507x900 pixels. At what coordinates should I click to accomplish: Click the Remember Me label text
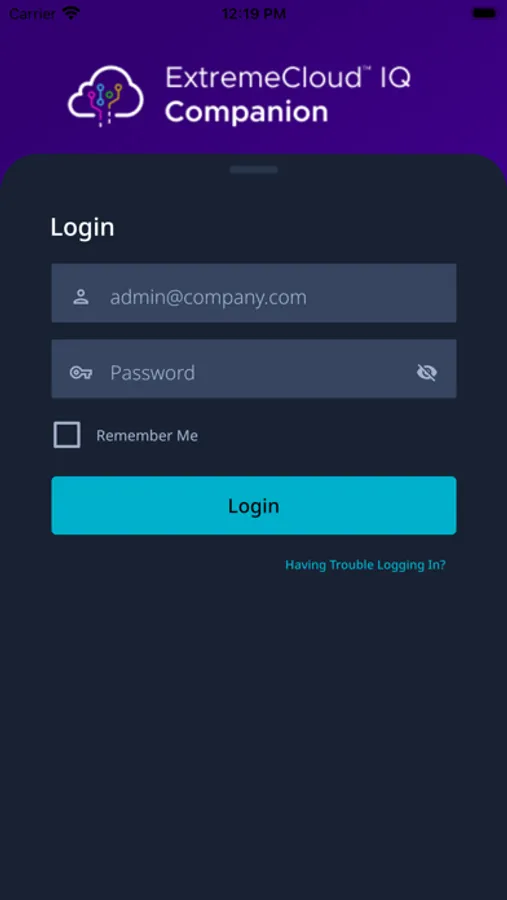(x=147, y=436)
